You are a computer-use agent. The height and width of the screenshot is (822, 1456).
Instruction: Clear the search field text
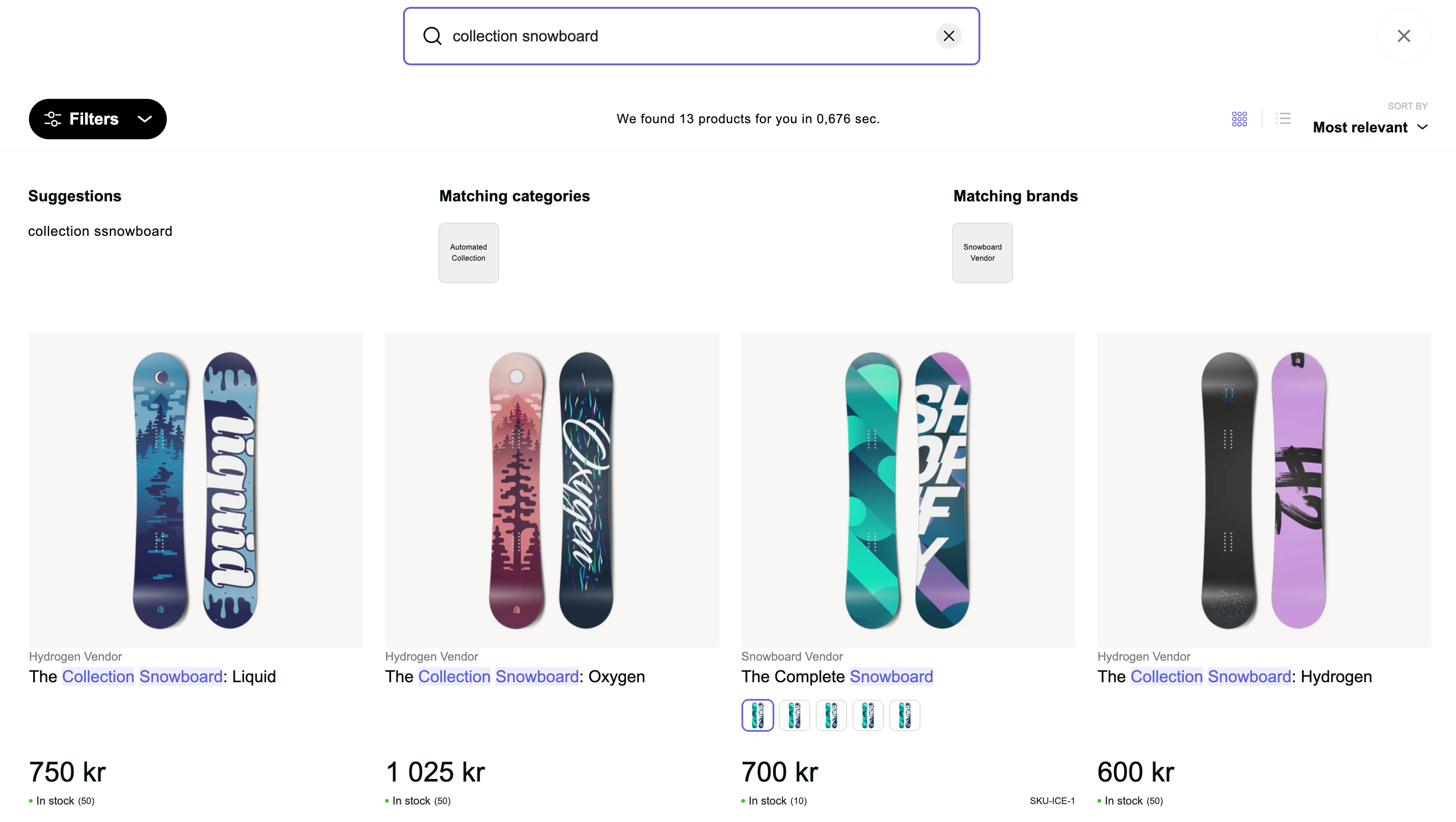coord(949,36)
